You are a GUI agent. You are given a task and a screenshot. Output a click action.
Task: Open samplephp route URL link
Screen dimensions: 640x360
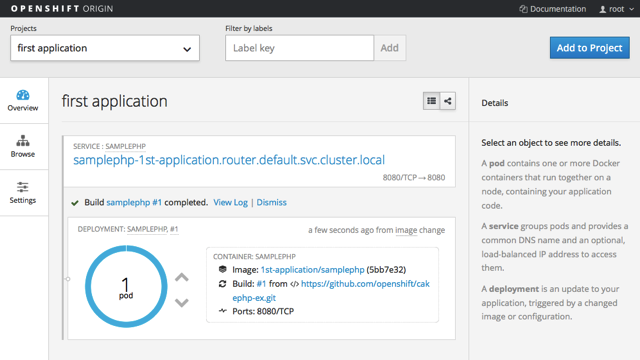(229, 160)
